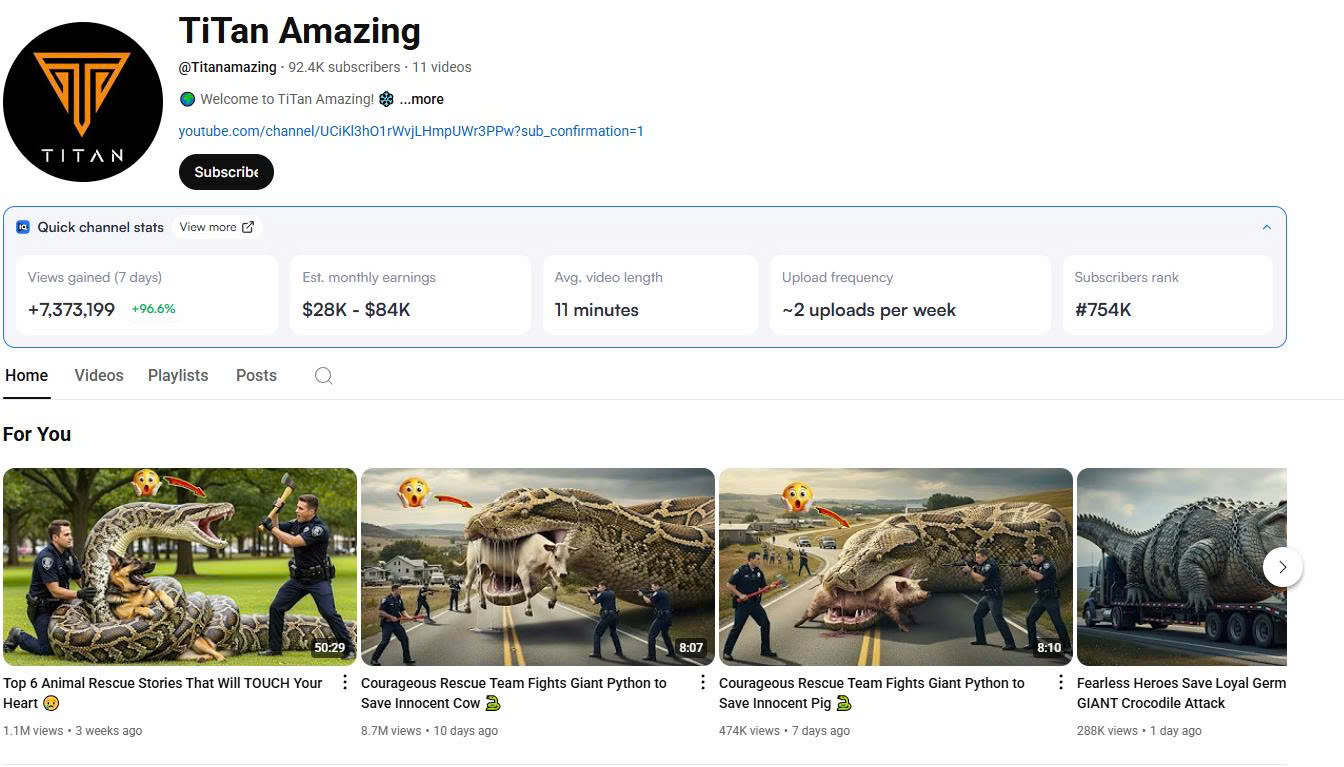
Task: Switch to the Videos tab
Action: pos(99,376)
